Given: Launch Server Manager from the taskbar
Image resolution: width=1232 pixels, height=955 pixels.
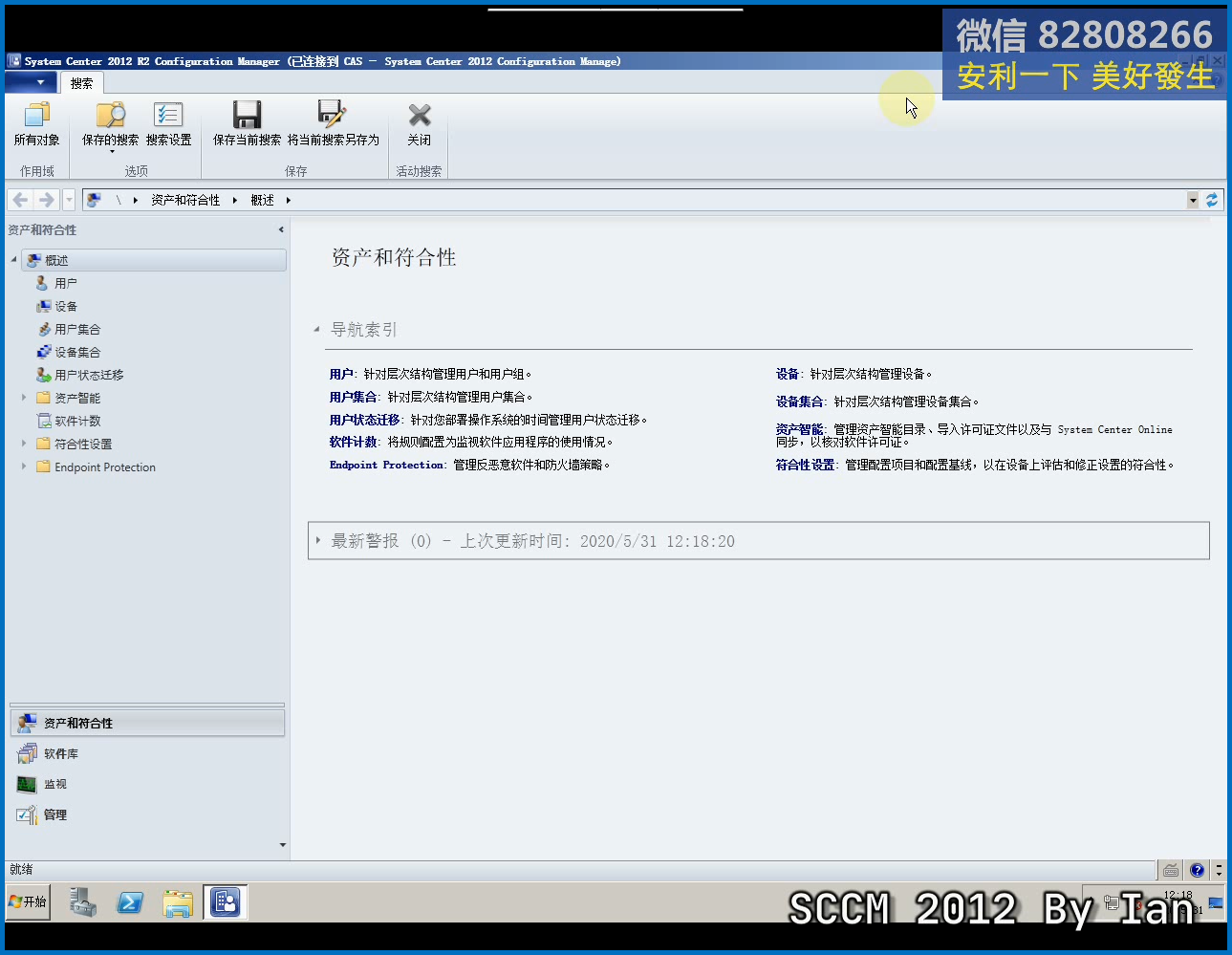Looking at the screenshot, I should pyautogui.click(x=83, y=901).
